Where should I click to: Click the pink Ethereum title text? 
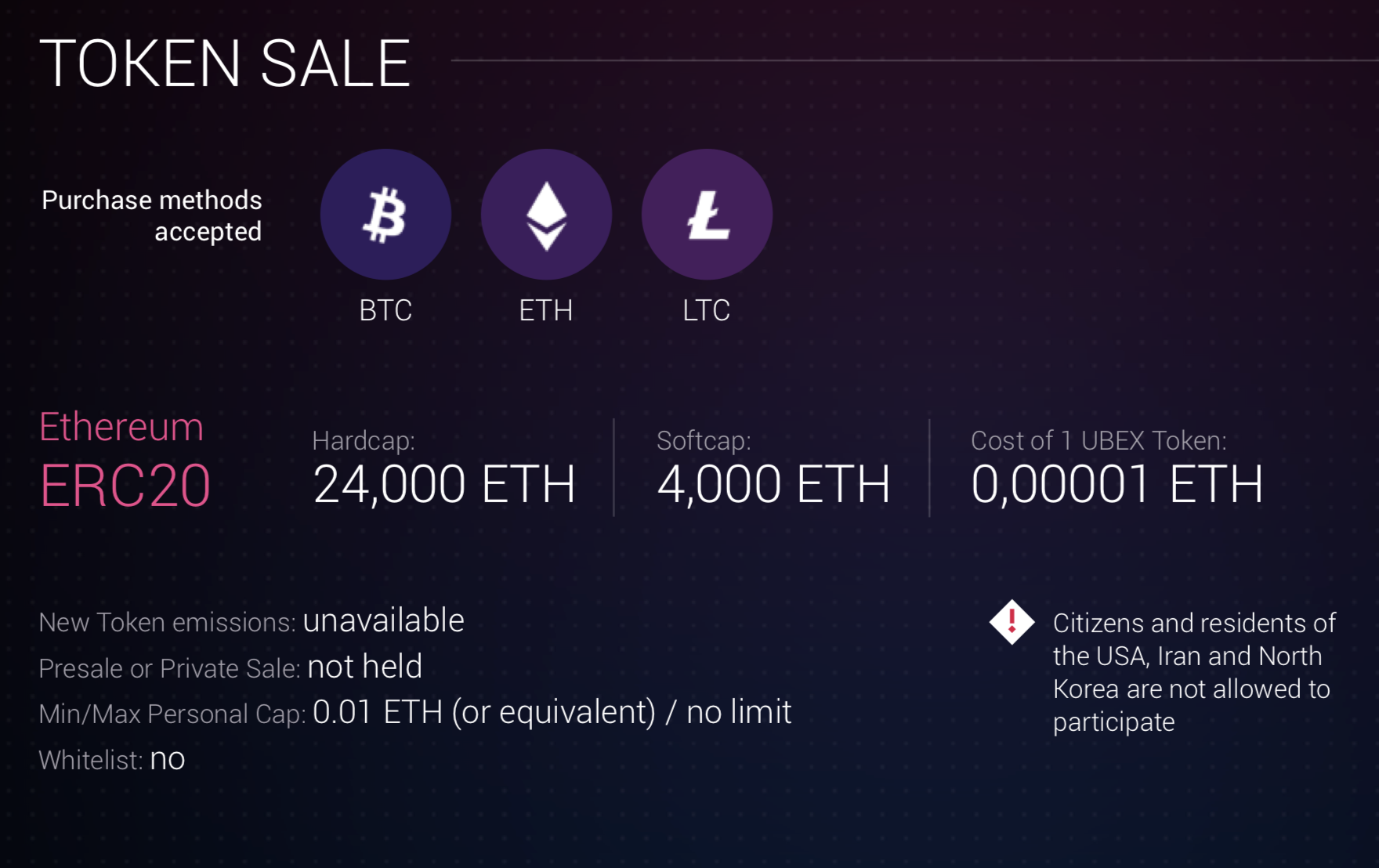point(121,427)
